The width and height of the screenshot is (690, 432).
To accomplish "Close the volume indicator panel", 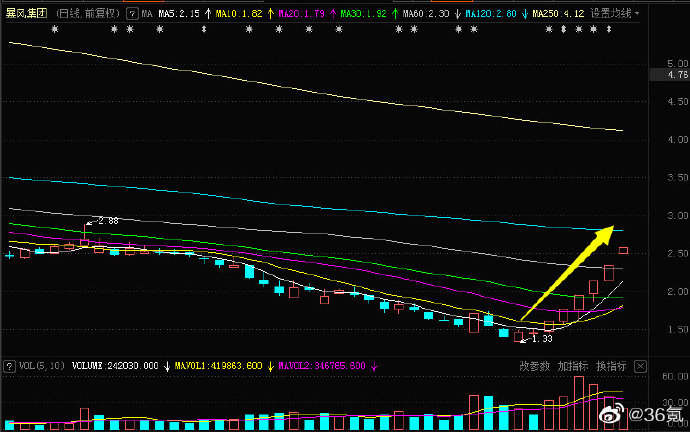I will pos(640,366).
